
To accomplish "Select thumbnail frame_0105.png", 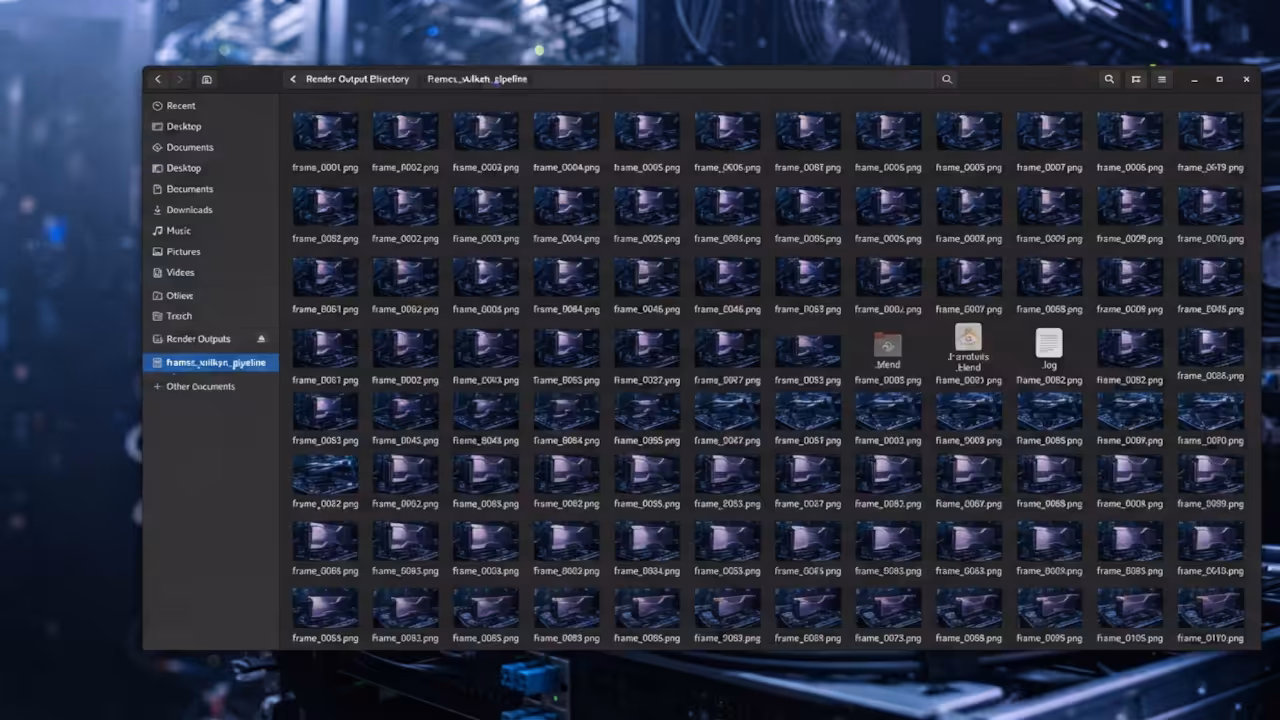I will (x=1130, y=608).
